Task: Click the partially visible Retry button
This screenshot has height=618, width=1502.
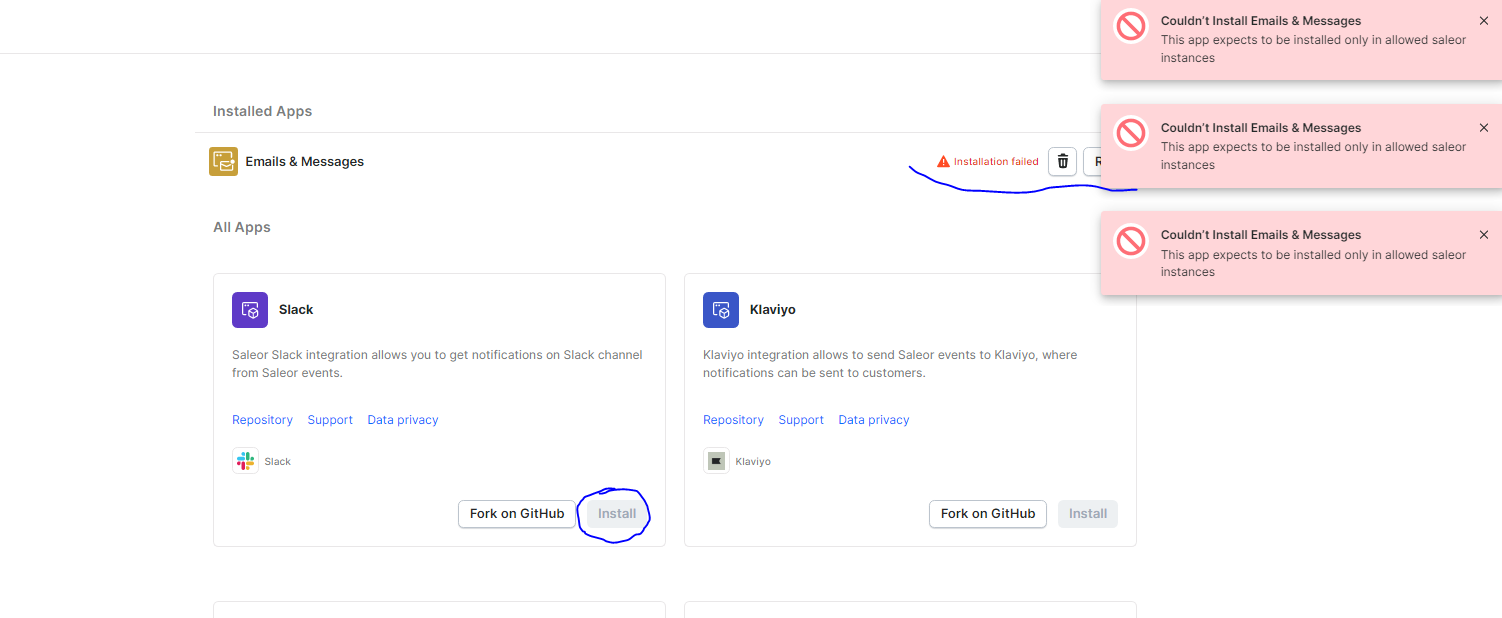Action: [1100, 161]
